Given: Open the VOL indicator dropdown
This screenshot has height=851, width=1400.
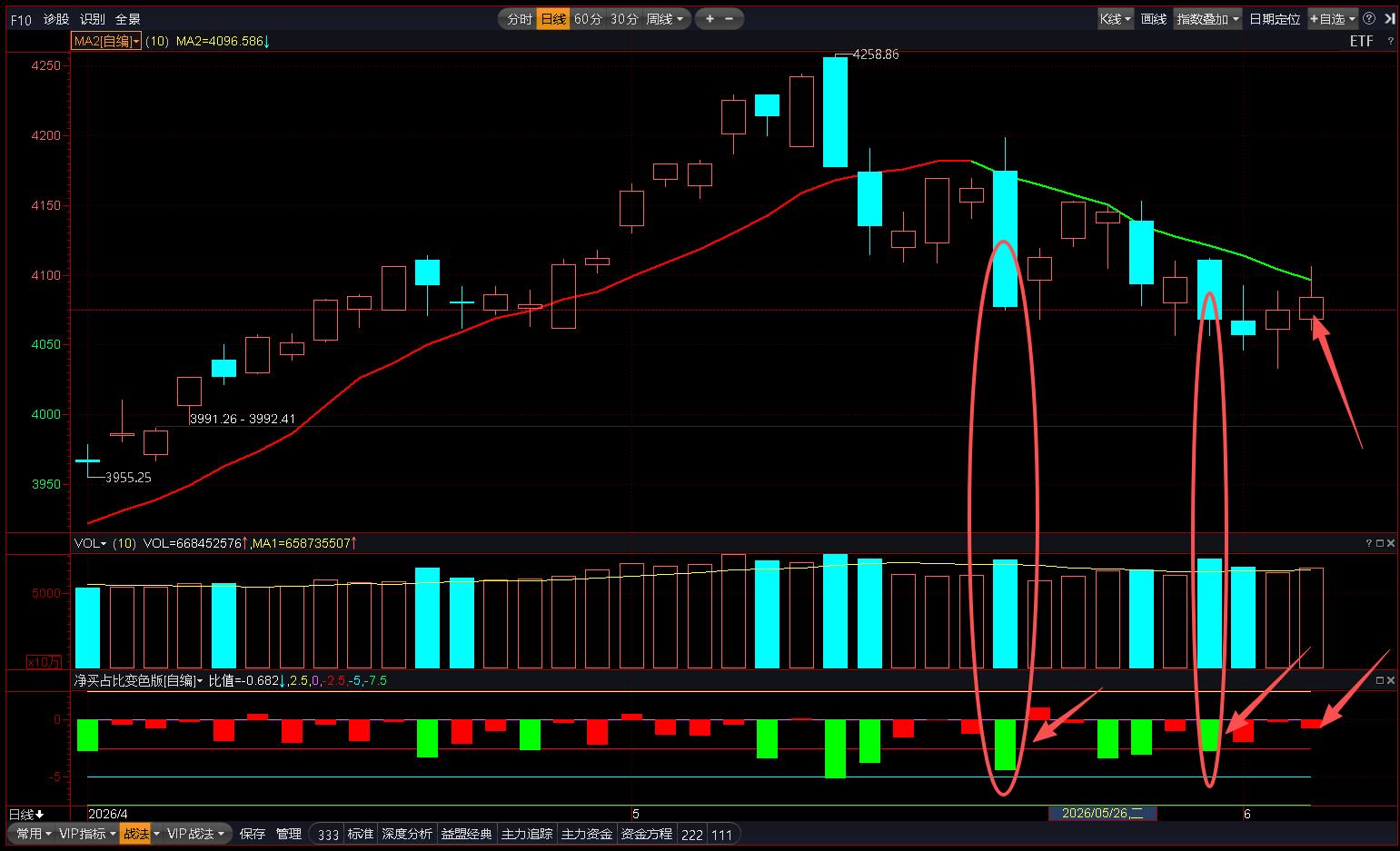Looking at the screenshot, I should (91, 543).
